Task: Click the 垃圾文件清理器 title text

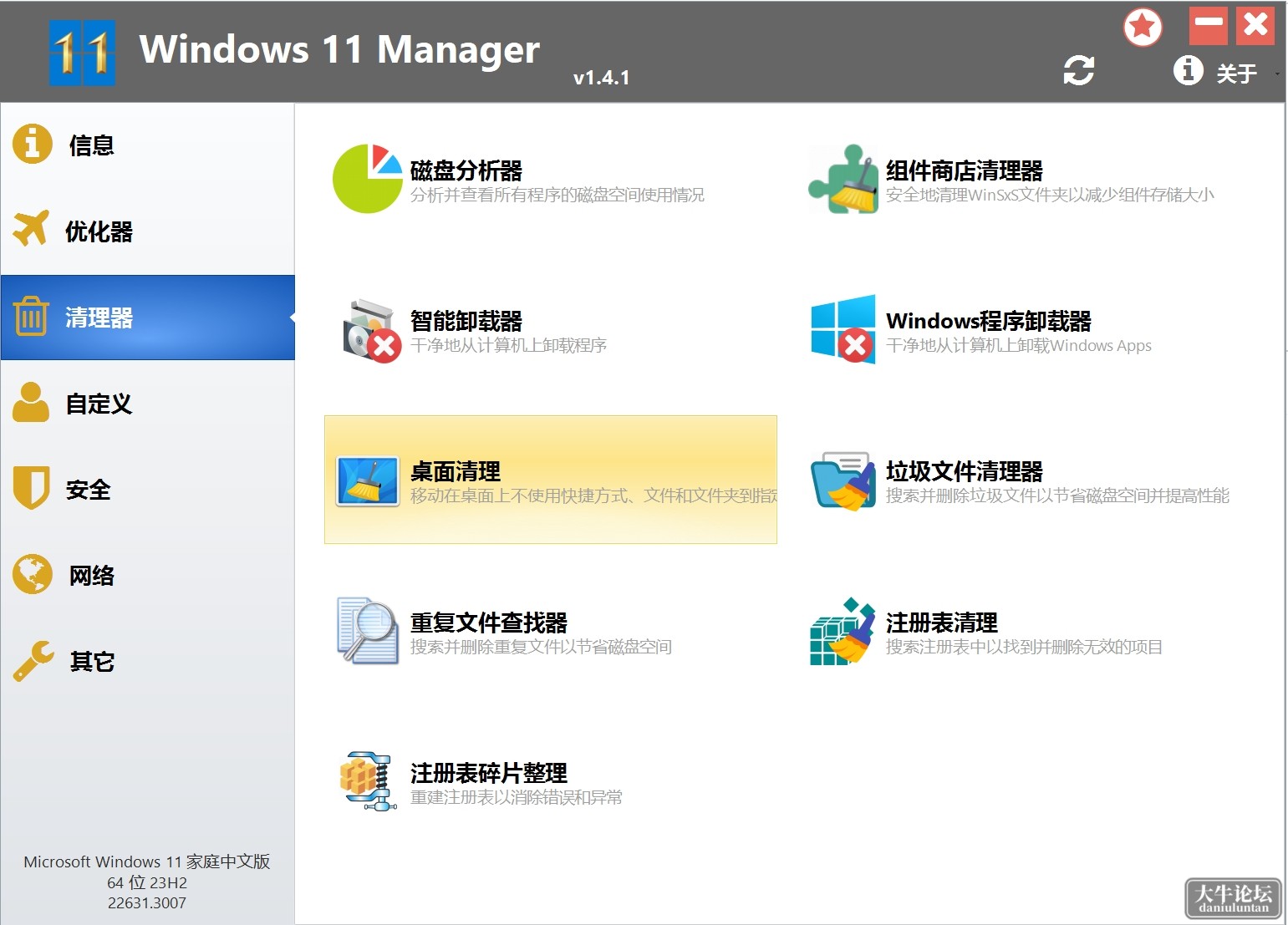Action: coord(965,471)
